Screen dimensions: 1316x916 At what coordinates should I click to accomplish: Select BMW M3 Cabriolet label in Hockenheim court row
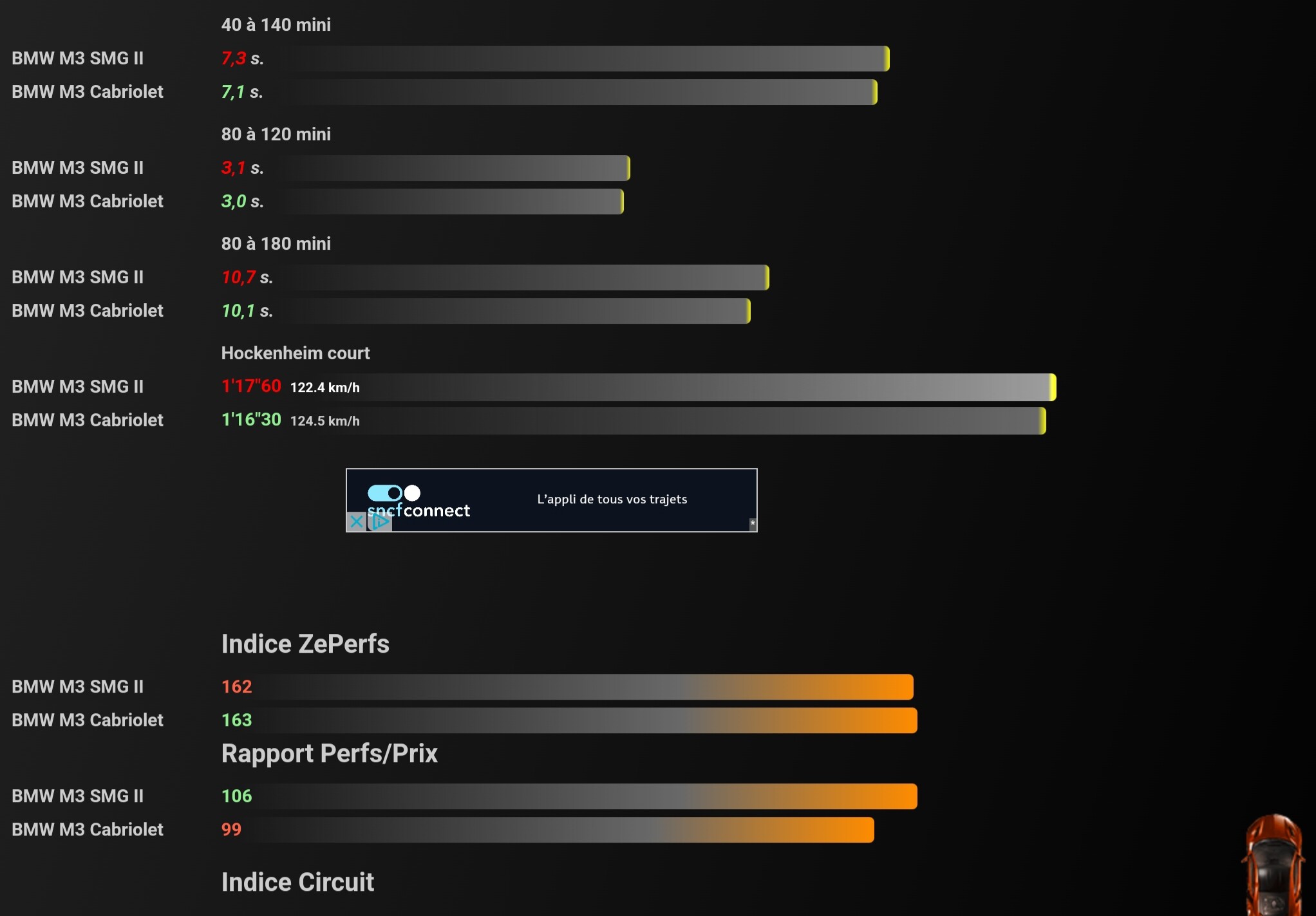coord(88,420)
